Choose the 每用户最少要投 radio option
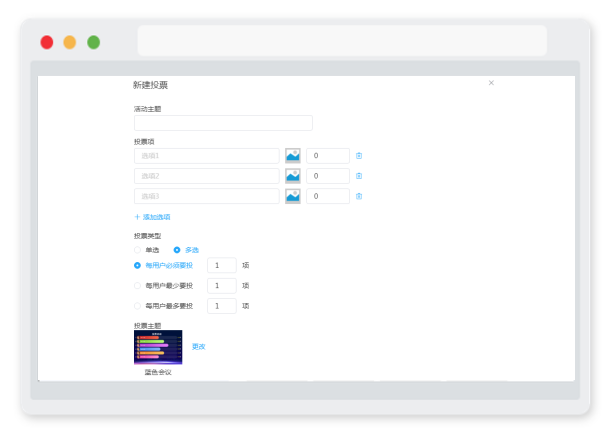This screenshot has width=615, height=435. click(x=137, y=286)
